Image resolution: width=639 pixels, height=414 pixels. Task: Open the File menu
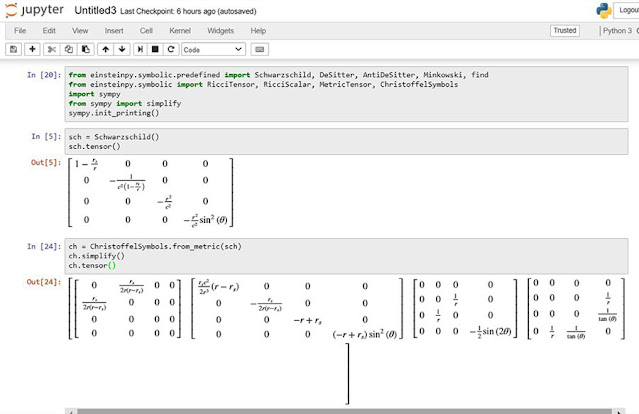coord(20,31)
